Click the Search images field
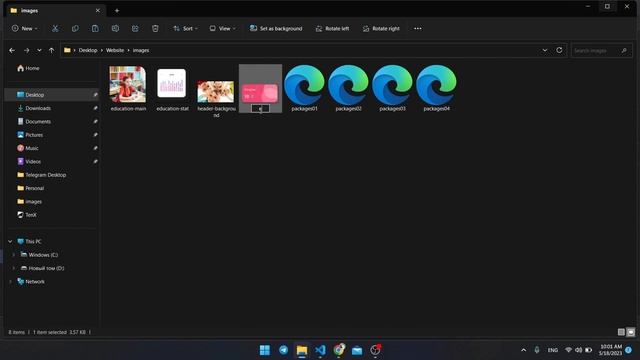This screenshot has height=360, width=640. pyautogui.click(x=601, y=51)
